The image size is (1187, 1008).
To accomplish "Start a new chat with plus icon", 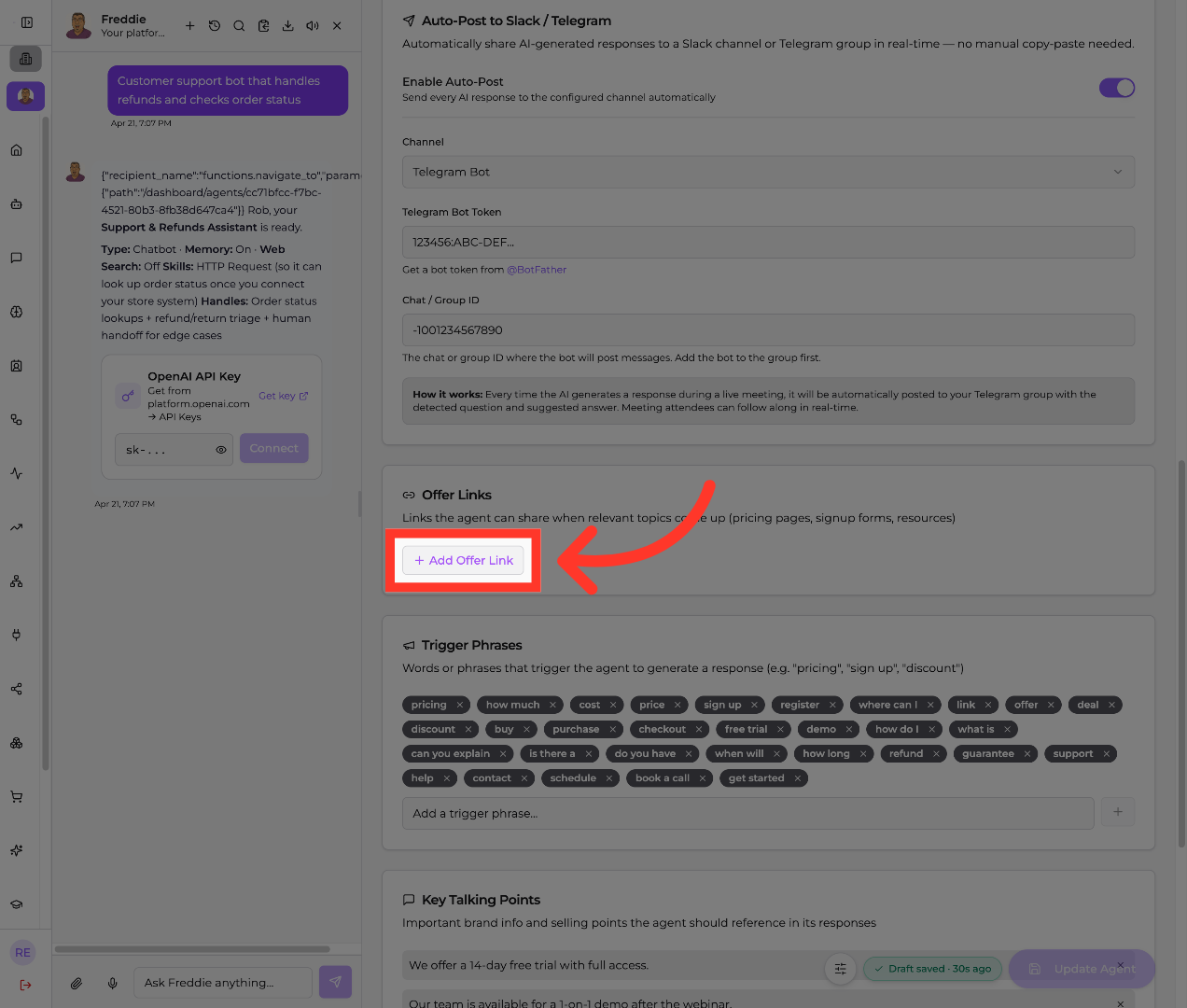I will coord(189,26).
